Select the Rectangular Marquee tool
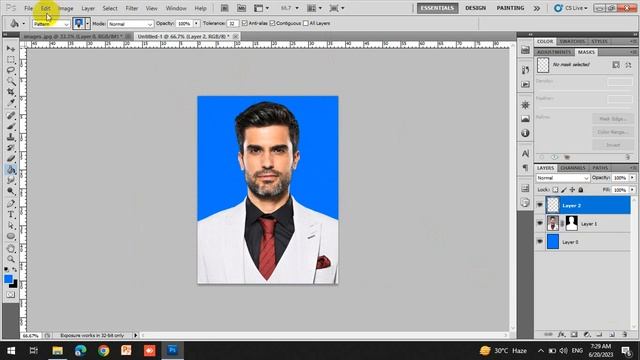The image size is (640, 360). coord(11,60)
